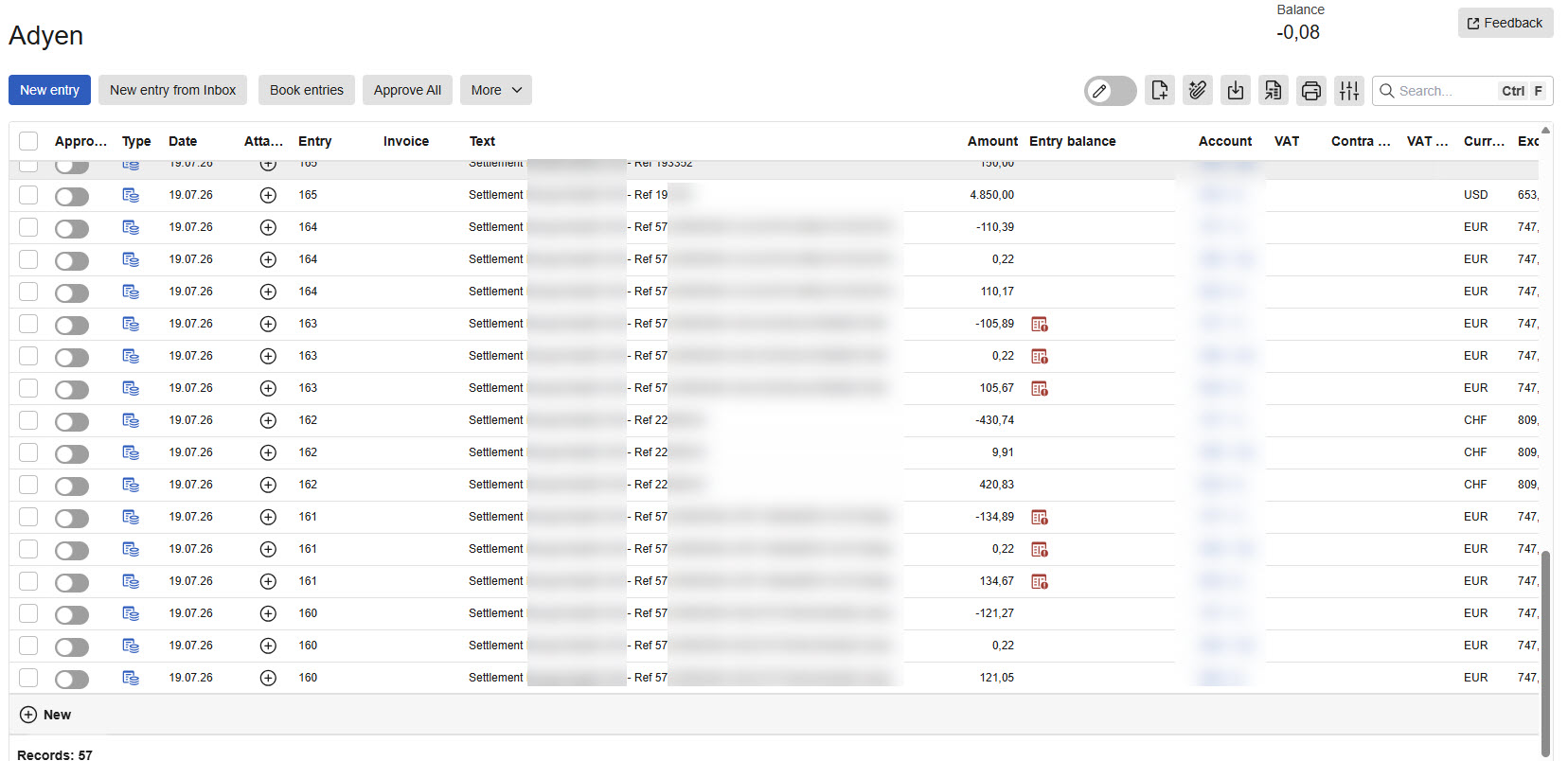The image size is (1568, 761).
Task: Click the type icon on the -430,74 row
Action: pyautogui.click(x=131, y=420)
